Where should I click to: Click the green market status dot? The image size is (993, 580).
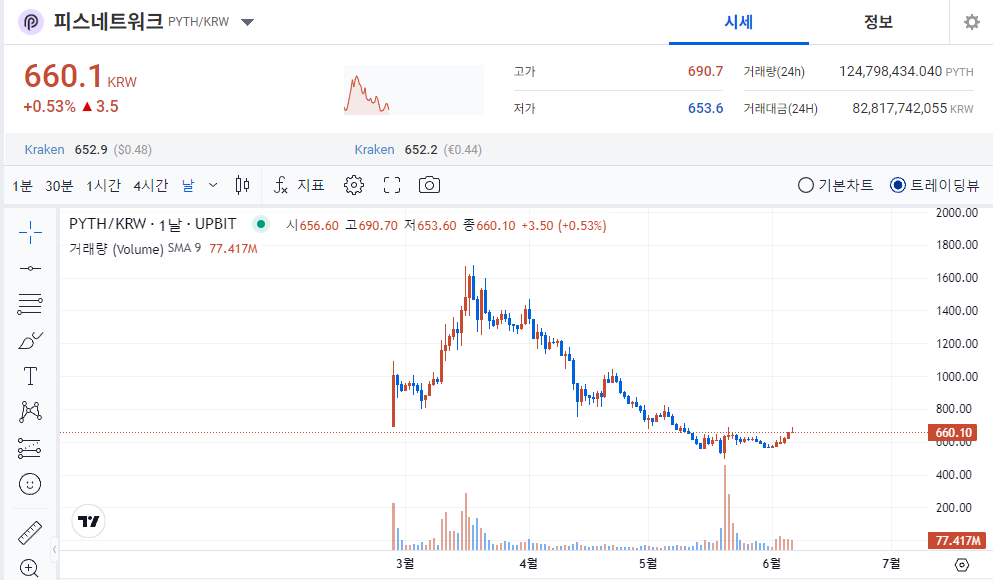[x=260, y=224]
